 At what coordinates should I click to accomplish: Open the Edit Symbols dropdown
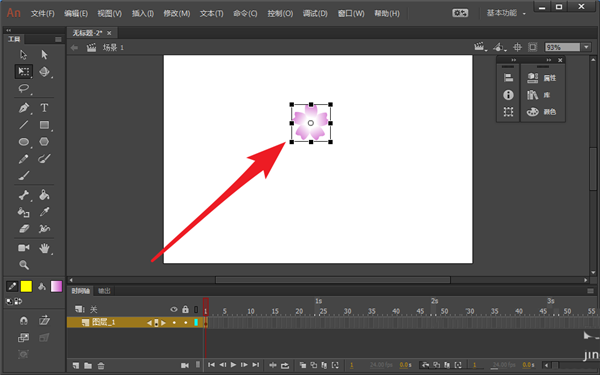(499, 47)
